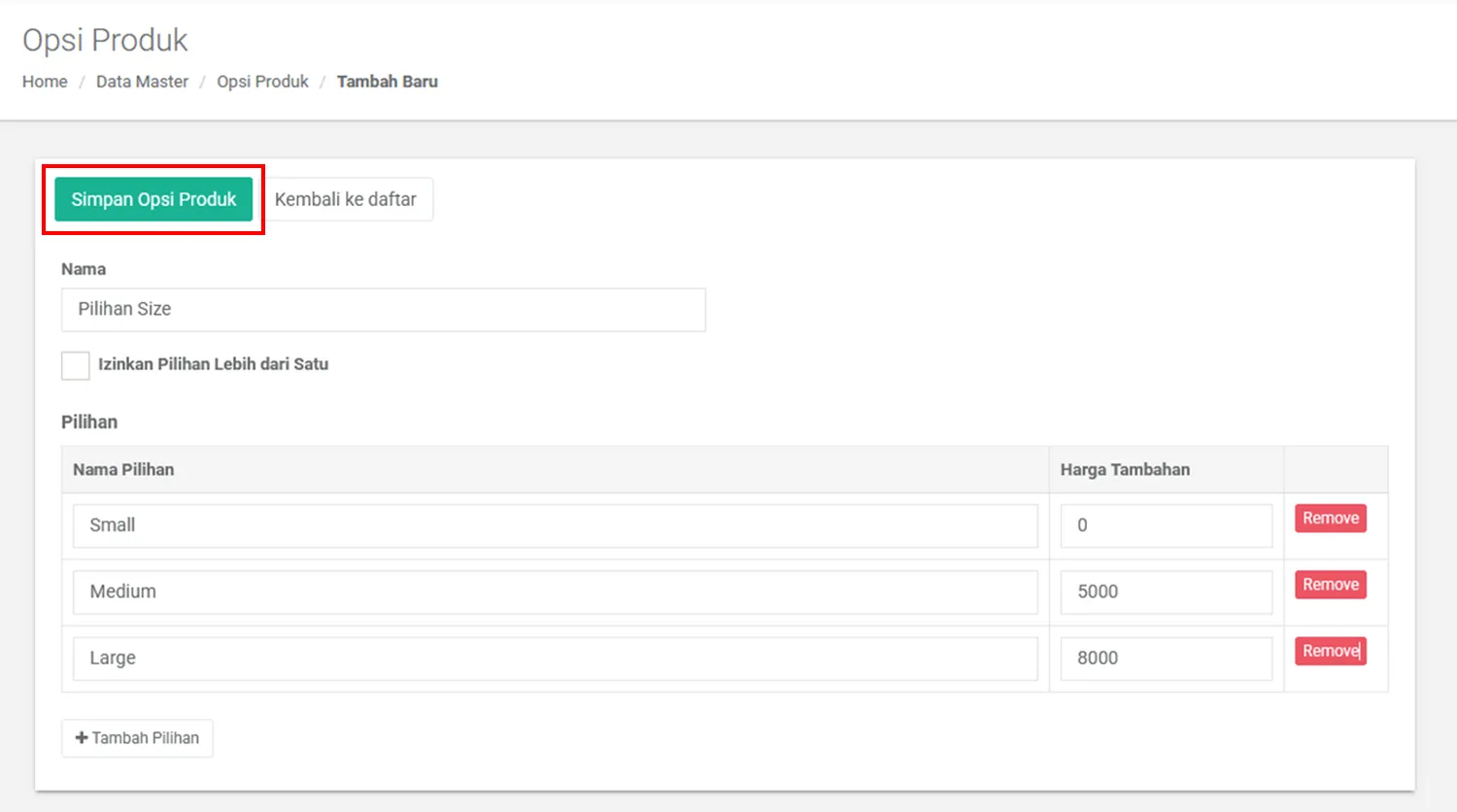
Task: Click the Medium option name field
Action: click(556, 592)
